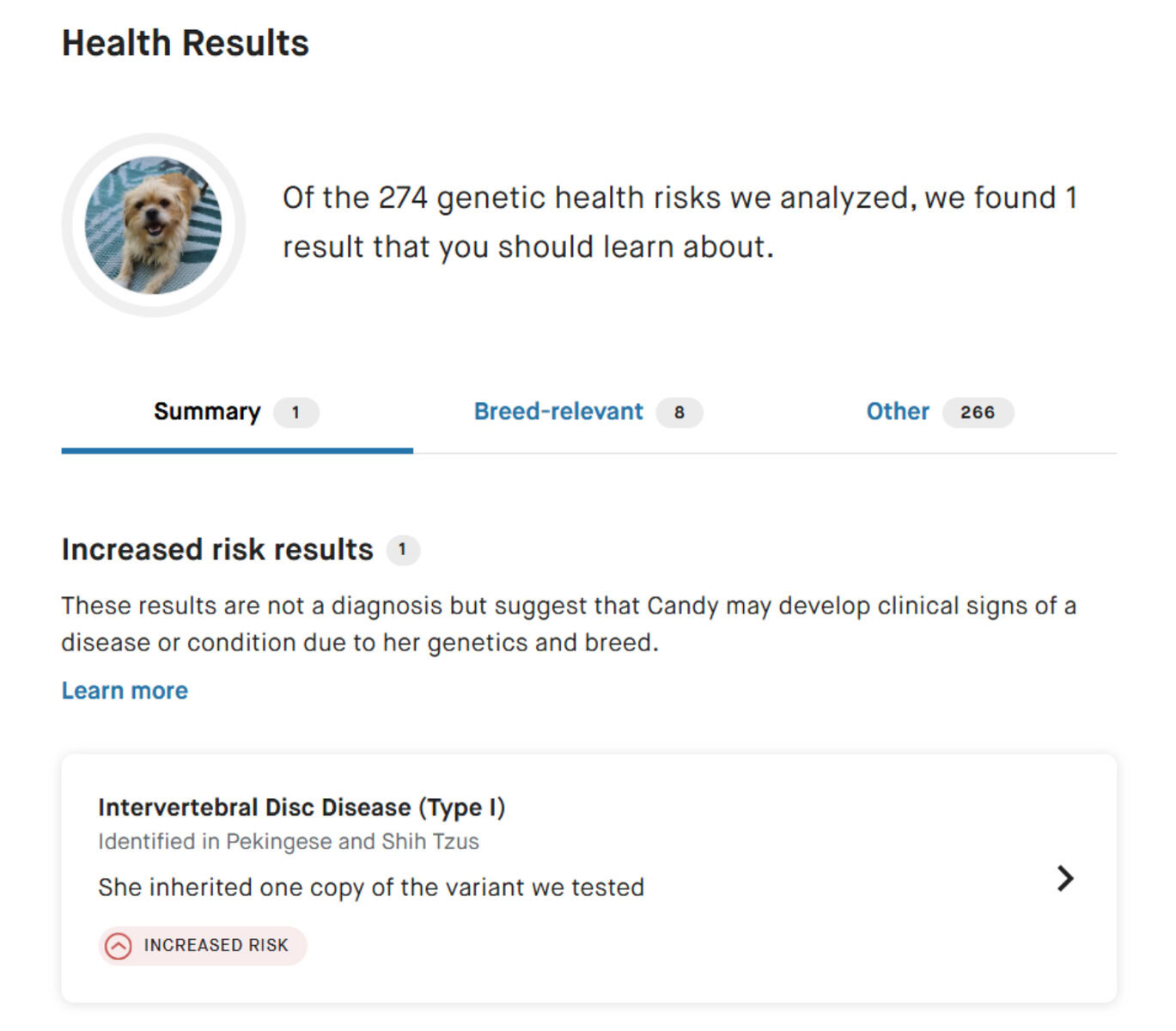Open the Learn more link
This screenshot has width=1176, height=1031.
click(124, 690)
